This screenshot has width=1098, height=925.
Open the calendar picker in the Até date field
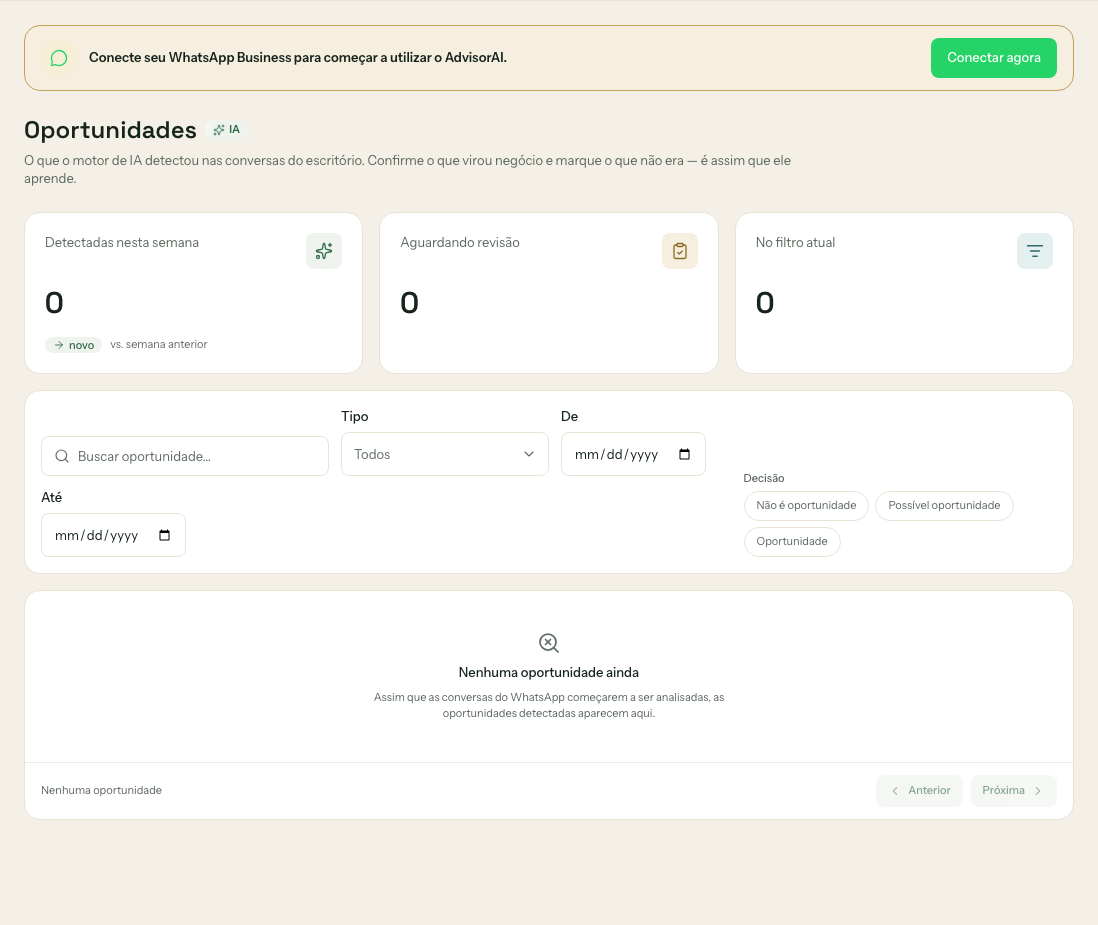[165, 536]
